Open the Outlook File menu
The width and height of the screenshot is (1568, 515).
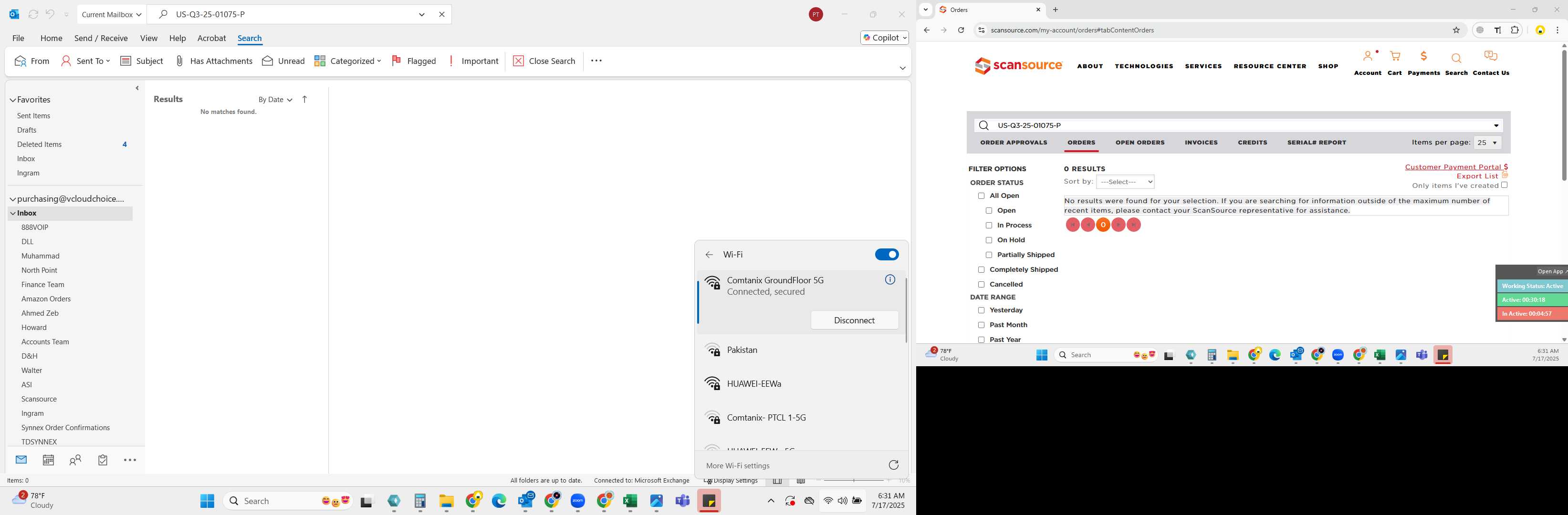(x=18, y=38)
